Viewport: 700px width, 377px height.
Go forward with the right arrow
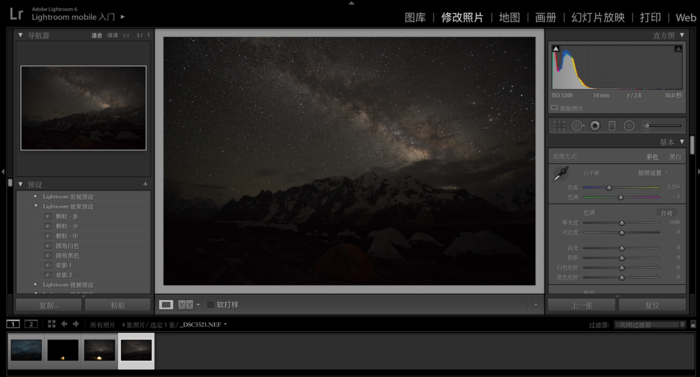pos(76,324)
